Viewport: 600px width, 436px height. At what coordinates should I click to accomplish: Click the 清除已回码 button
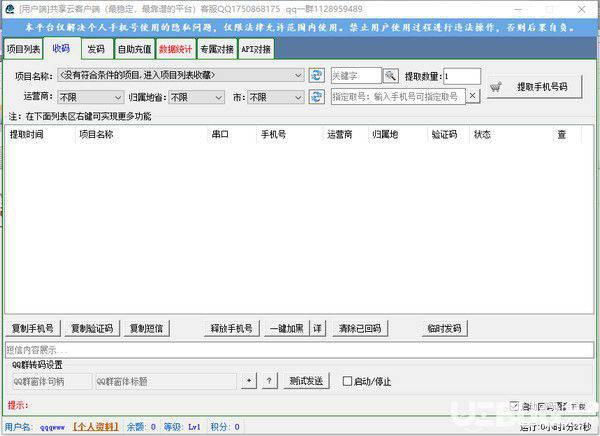[360, 328]
